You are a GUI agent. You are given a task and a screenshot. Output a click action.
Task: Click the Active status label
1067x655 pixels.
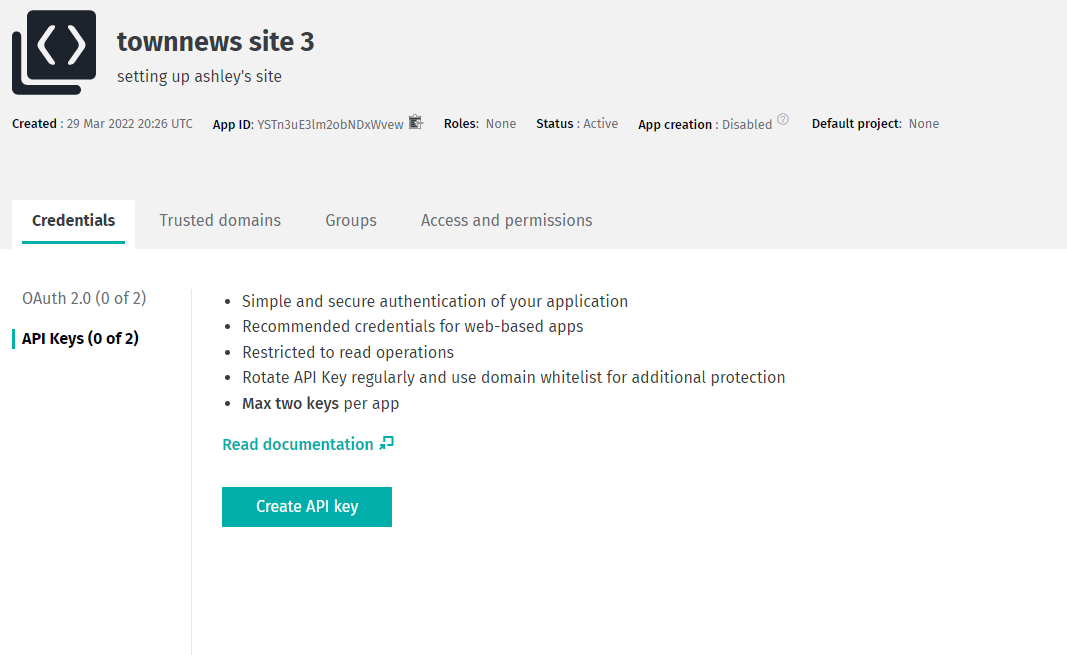[601, 123]
